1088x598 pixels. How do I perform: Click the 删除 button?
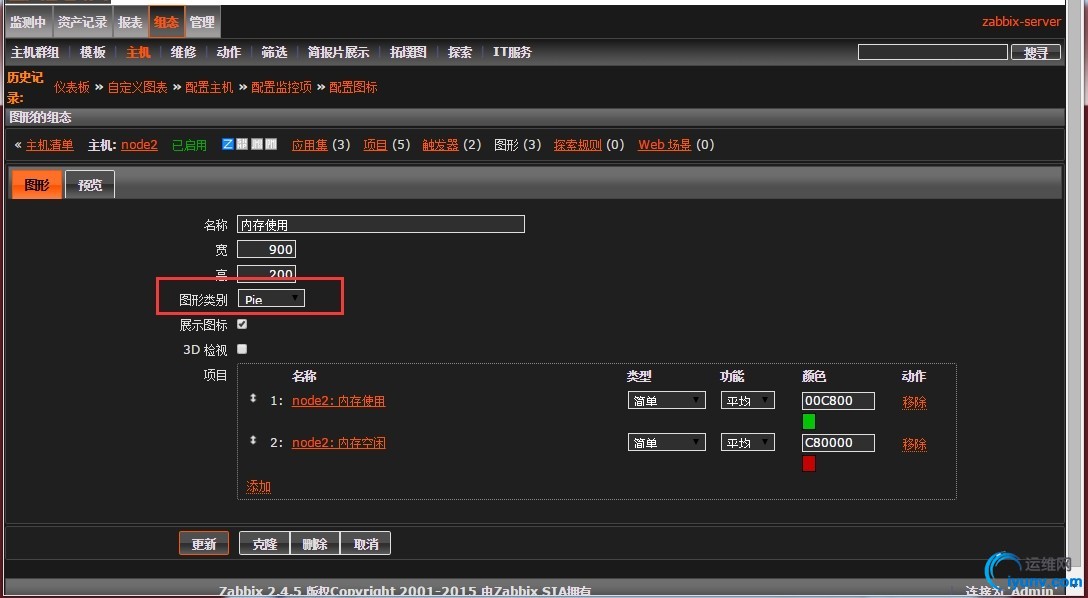315,543
